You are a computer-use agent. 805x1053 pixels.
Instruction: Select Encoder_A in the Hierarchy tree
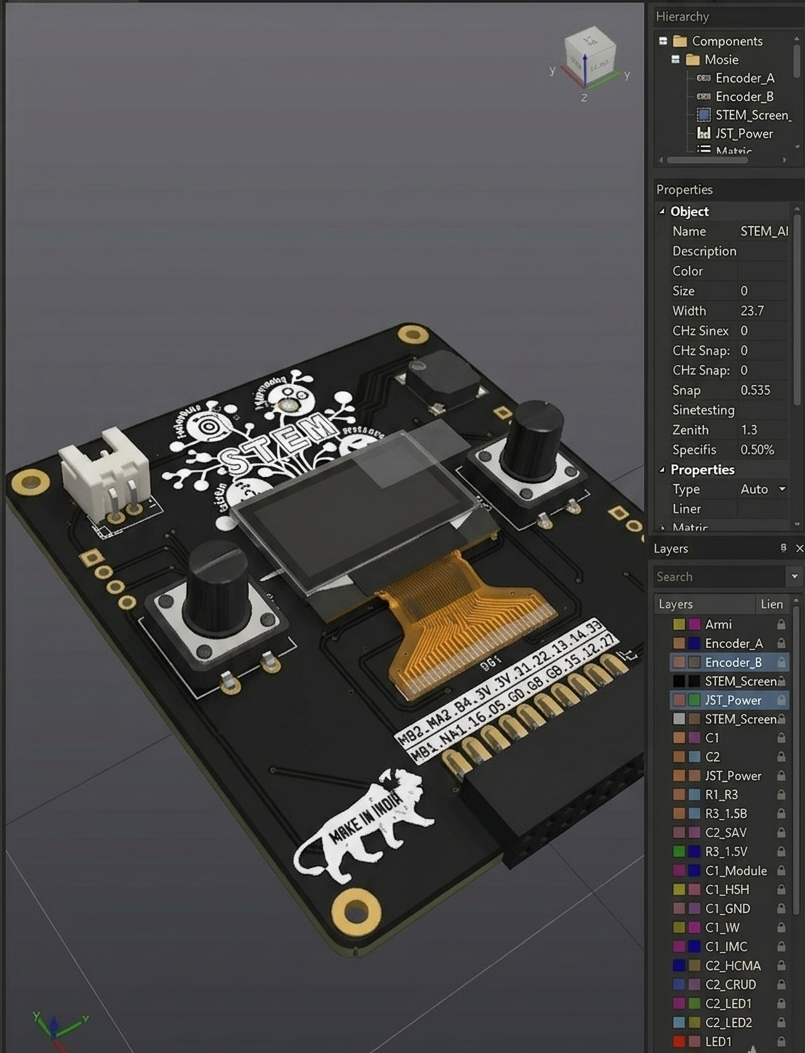click(x=745, y=78)
